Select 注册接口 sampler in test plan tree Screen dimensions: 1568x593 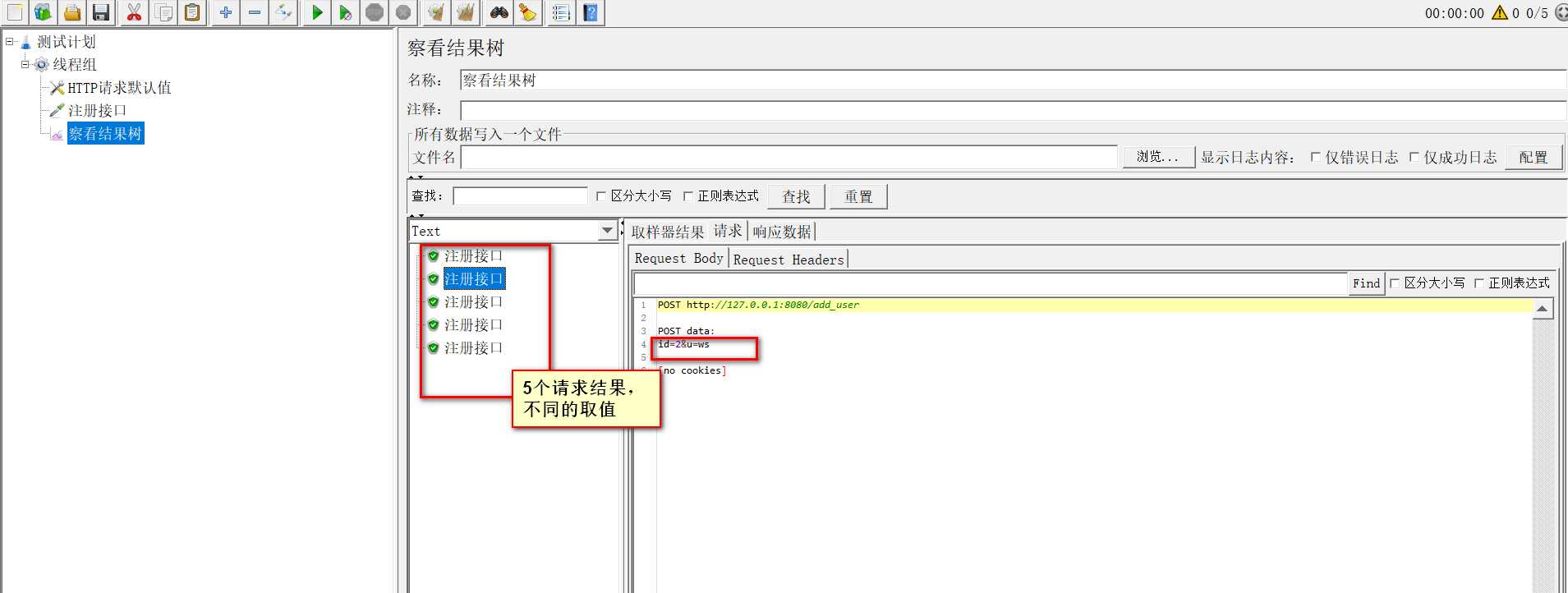97,110
